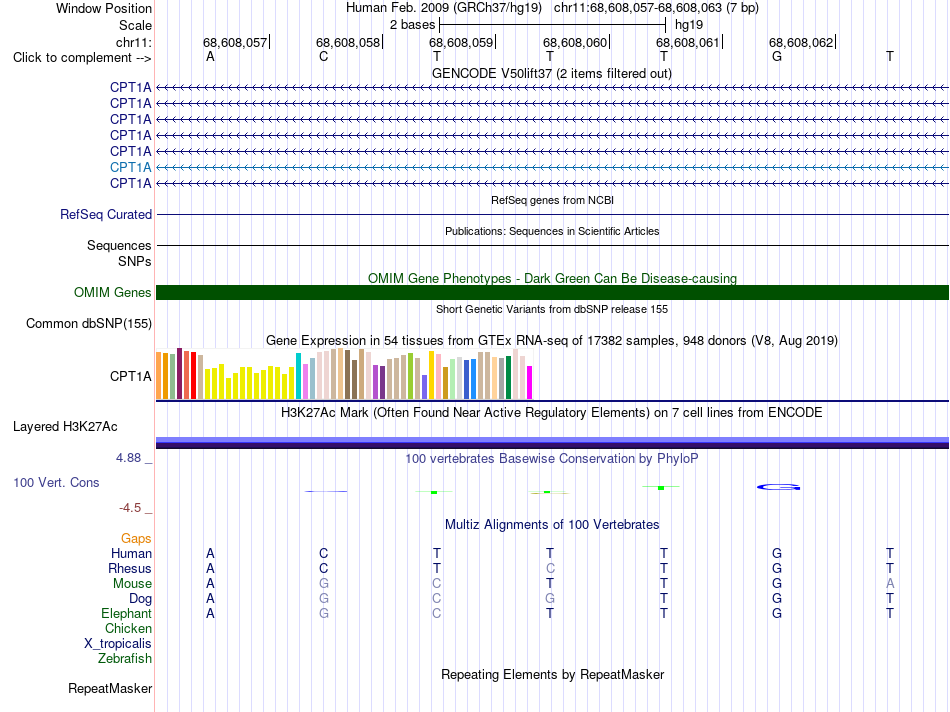Open the OMIM Genes track label
The height and width of the screenshot is (712, 950).
pos(113,293)
